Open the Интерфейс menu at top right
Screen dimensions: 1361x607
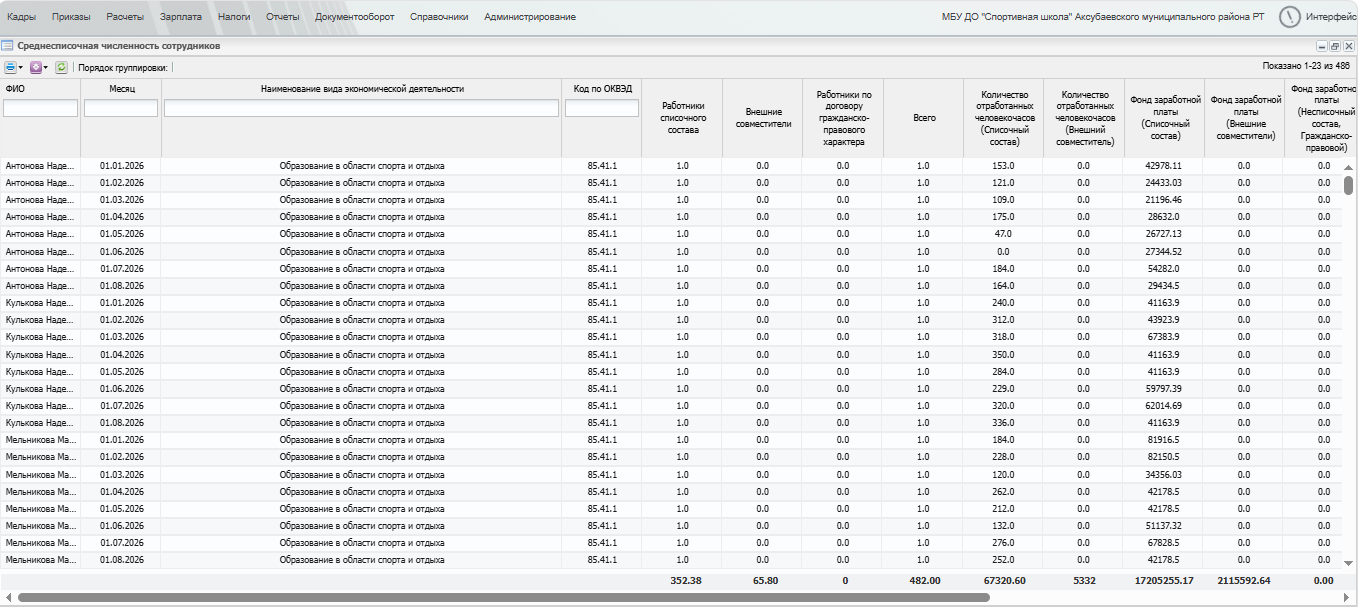coord(1332,17)
